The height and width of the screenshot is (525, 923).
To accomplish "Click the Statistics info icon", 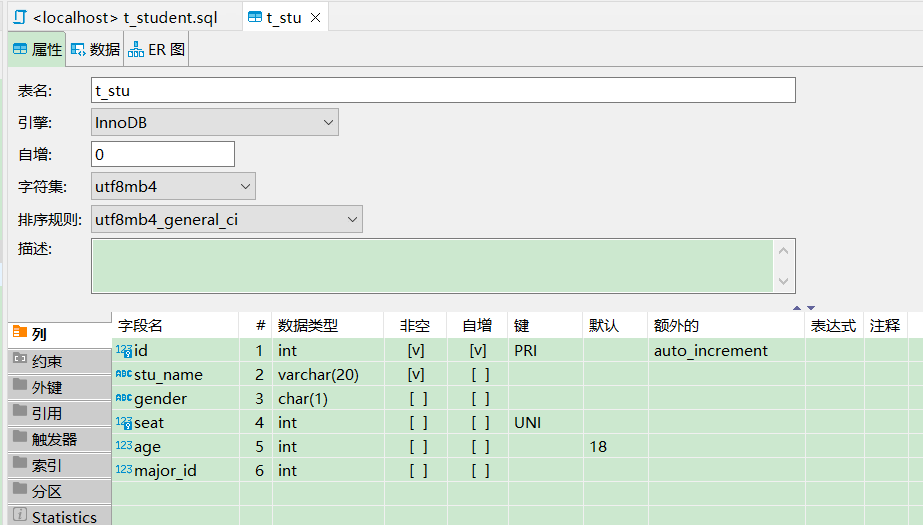I will (x=20, y=514).
